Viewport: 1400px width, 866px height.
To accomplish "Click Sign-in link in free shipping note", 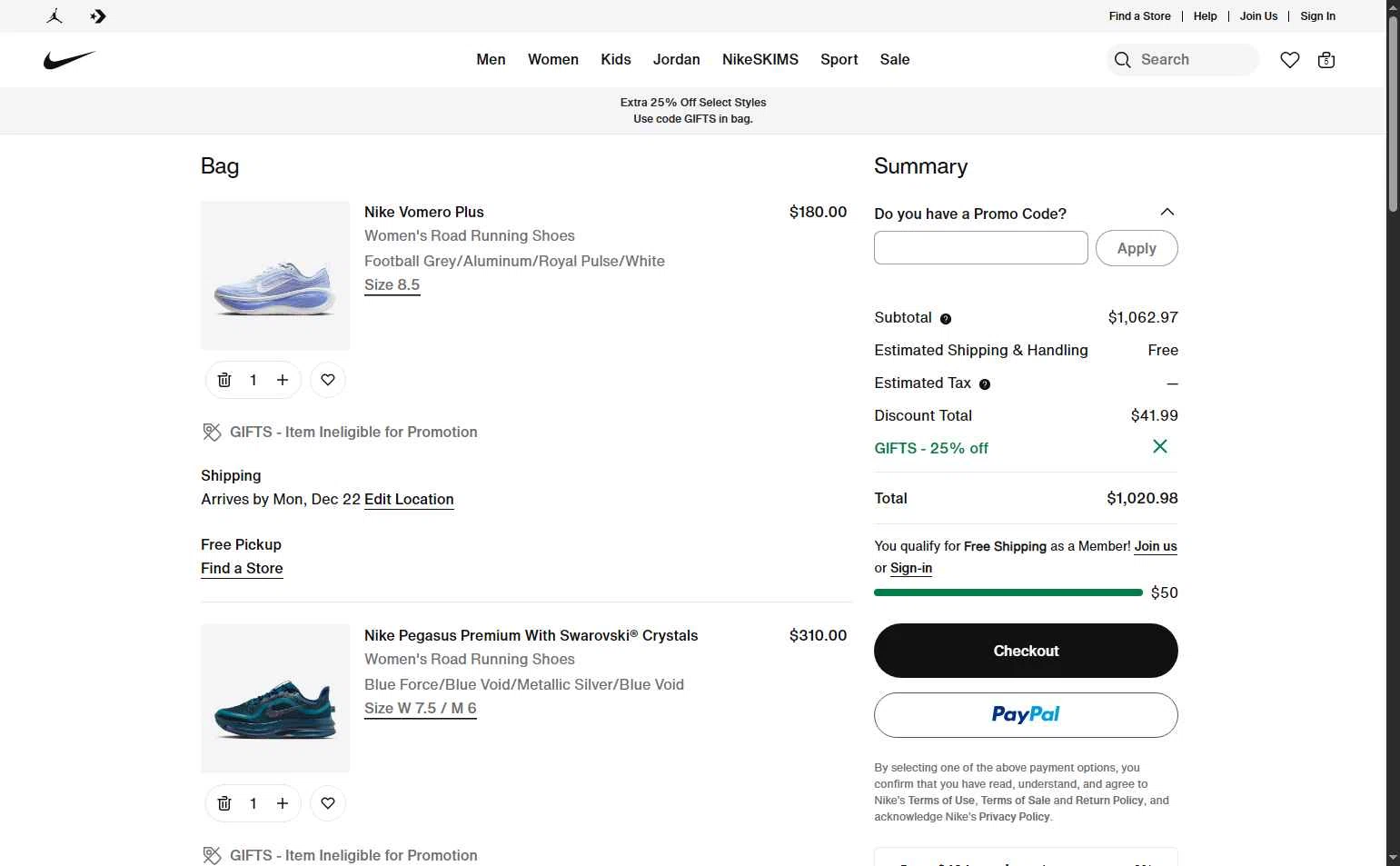I will [x=911, y=568].
